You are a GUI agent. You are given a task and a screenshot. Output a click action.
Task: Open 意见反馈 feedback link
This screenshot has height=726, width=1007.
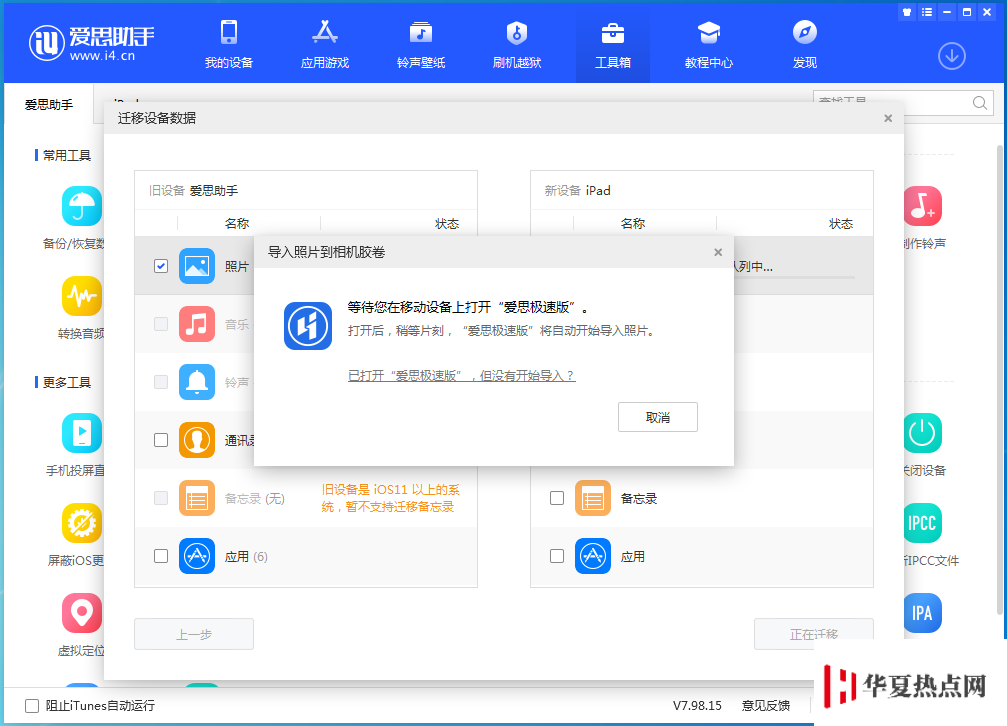click(x=766, y=706)
